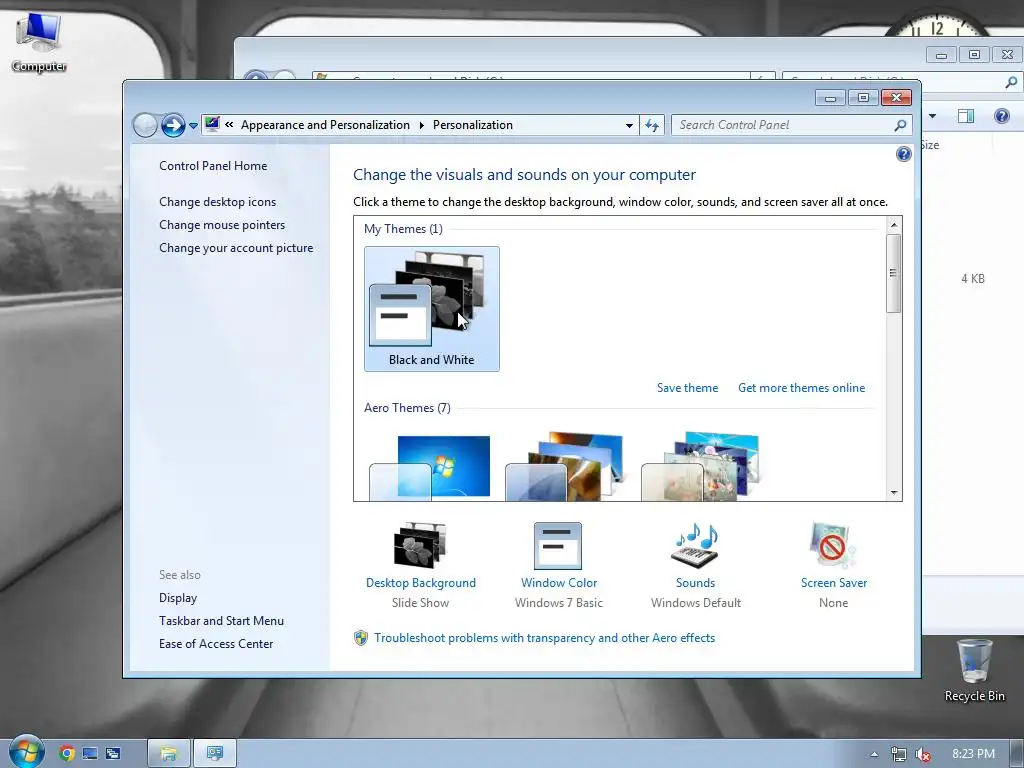Click the help icon in background Explorer window

tap(1002, 116)
